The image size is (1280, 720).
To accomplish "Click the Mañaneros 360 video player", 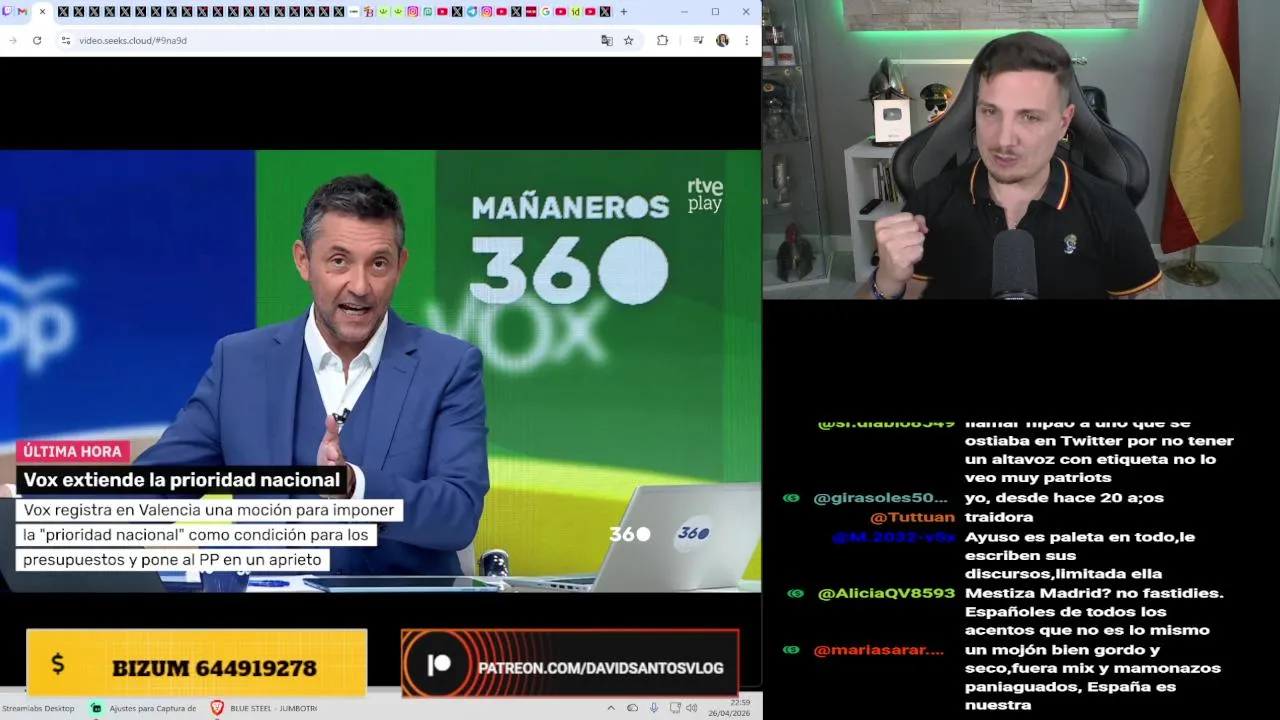I will click(x=380, y=371).
